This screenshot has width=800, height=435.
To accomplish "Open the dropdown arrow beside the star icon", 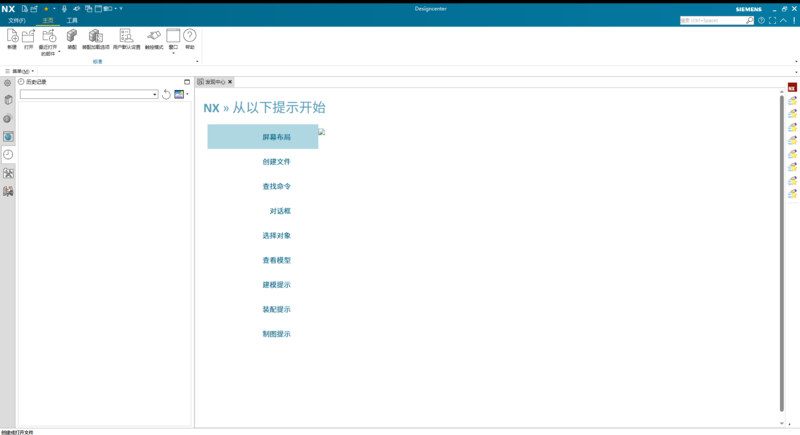I will pos(54,9).
